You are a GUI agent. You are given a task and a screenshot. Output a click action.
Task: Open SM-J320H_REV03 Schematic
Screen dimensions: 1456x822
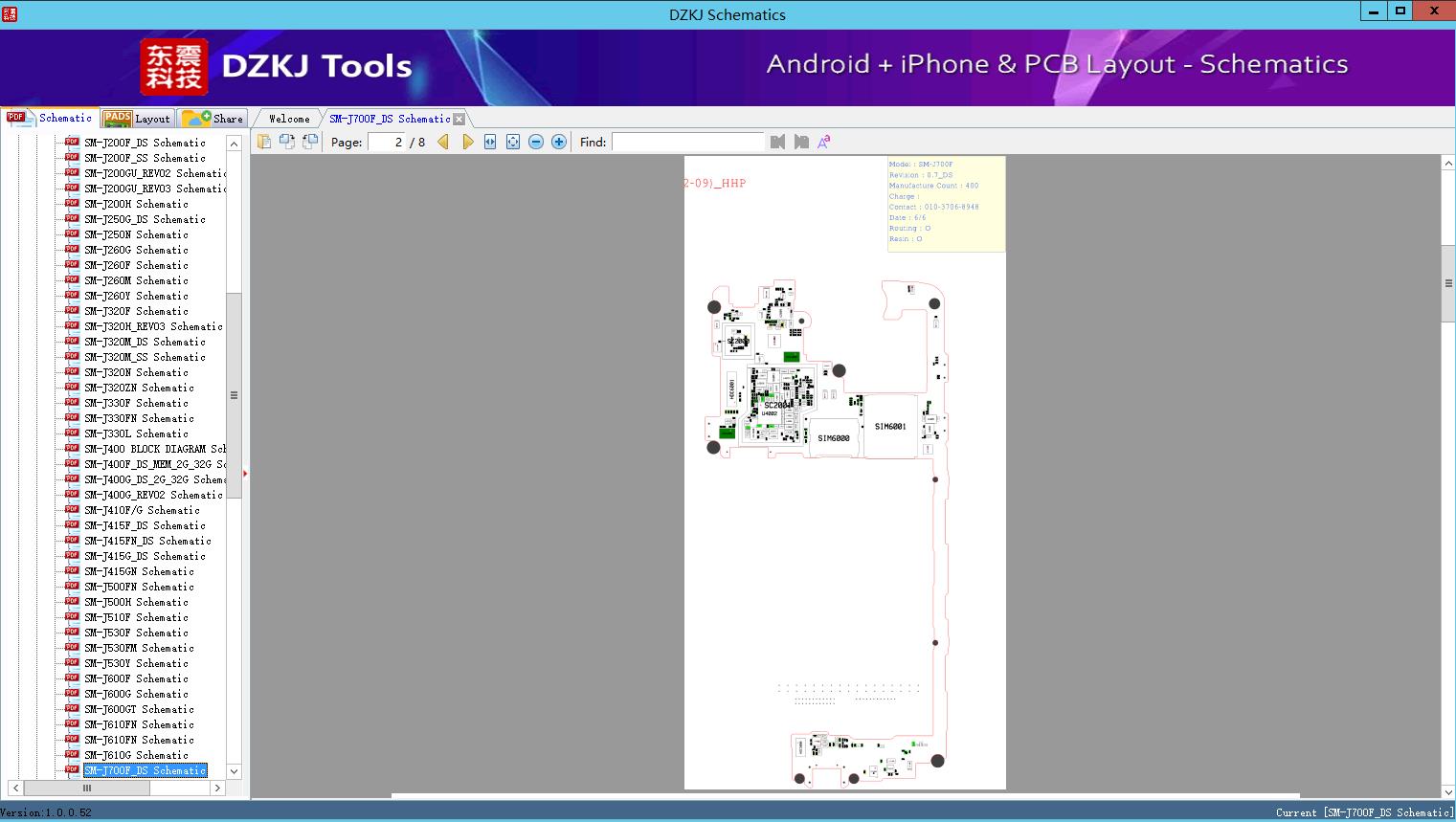153,326
